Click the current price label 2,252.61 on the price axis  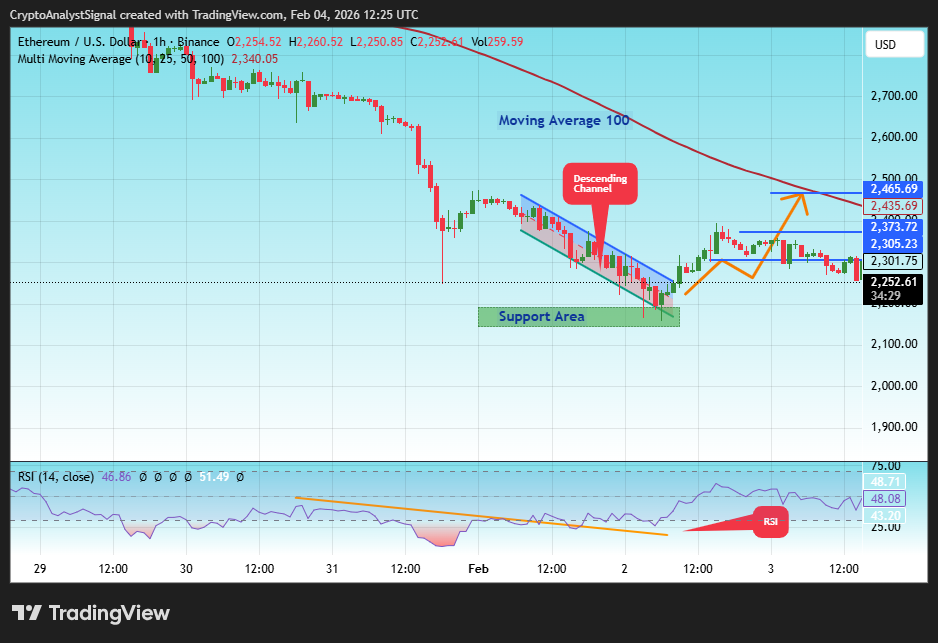pyautogui.click(x=894, y=282)
